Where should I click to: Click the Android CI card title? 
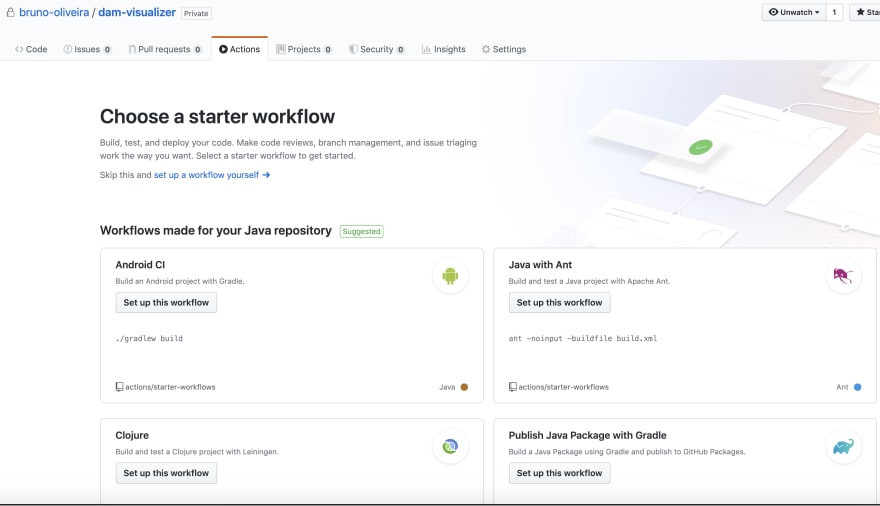(x=140, y=265)
